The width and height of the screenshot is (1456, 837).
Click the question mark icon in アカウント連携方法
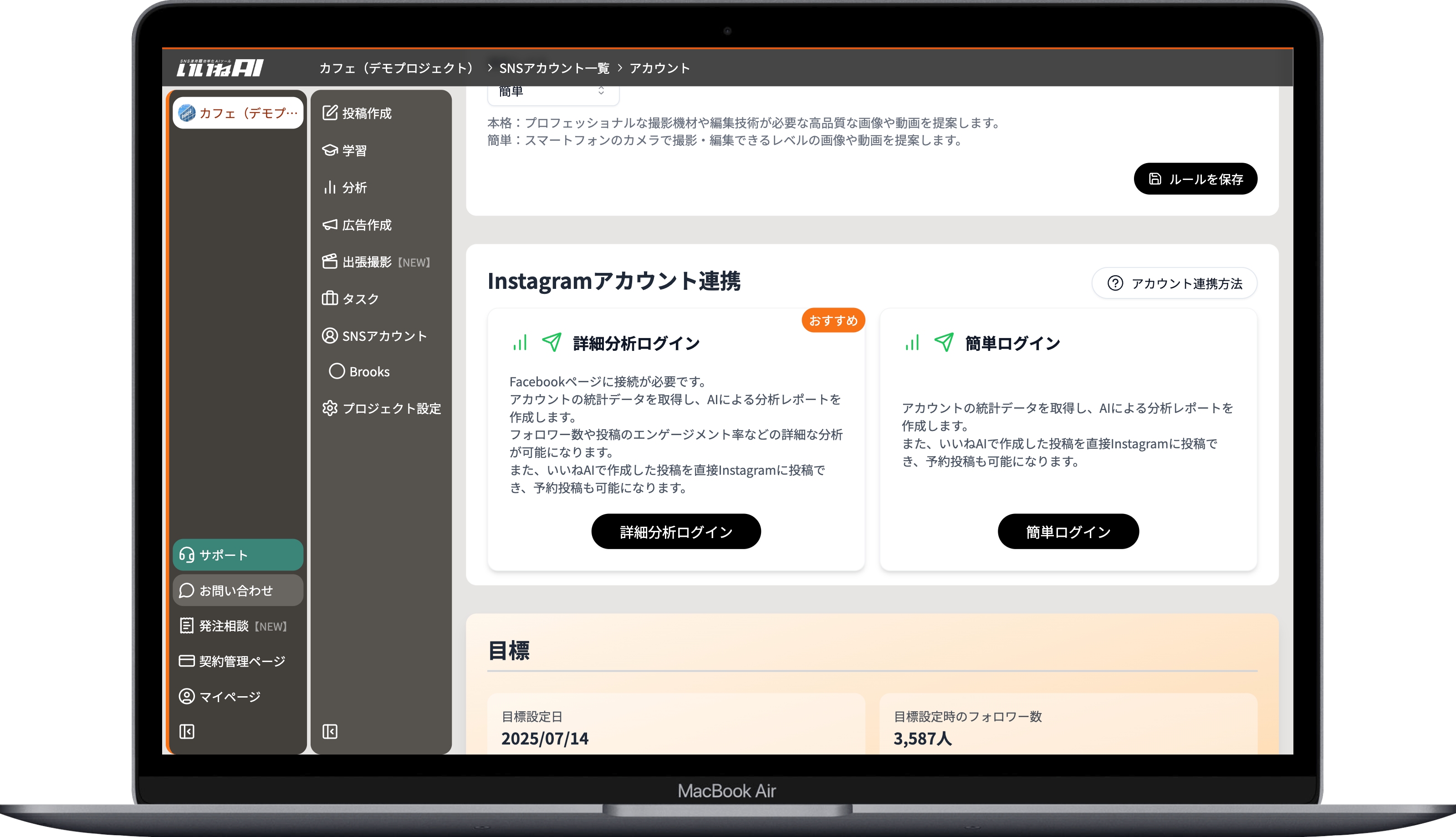1115,283
